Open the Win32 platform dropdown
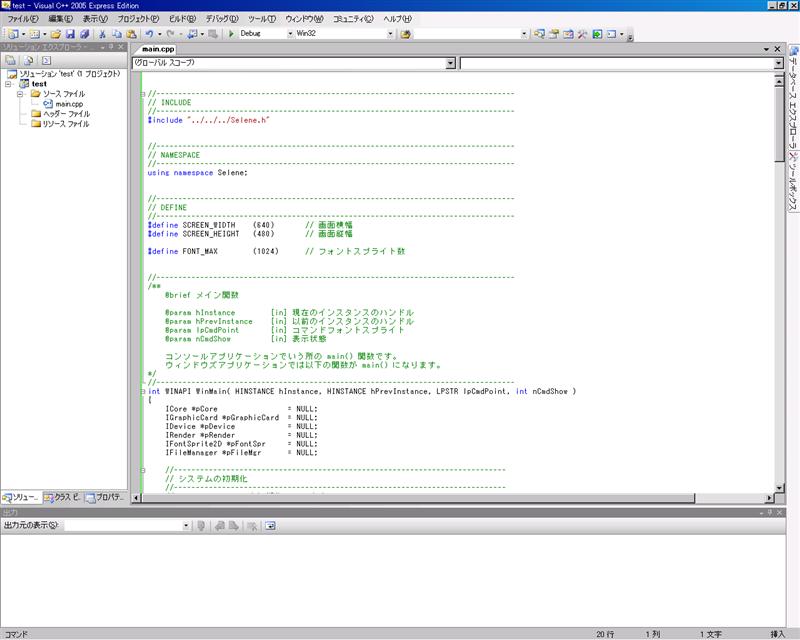This screenshot has height=640, width=800. (x=390, y=34)
